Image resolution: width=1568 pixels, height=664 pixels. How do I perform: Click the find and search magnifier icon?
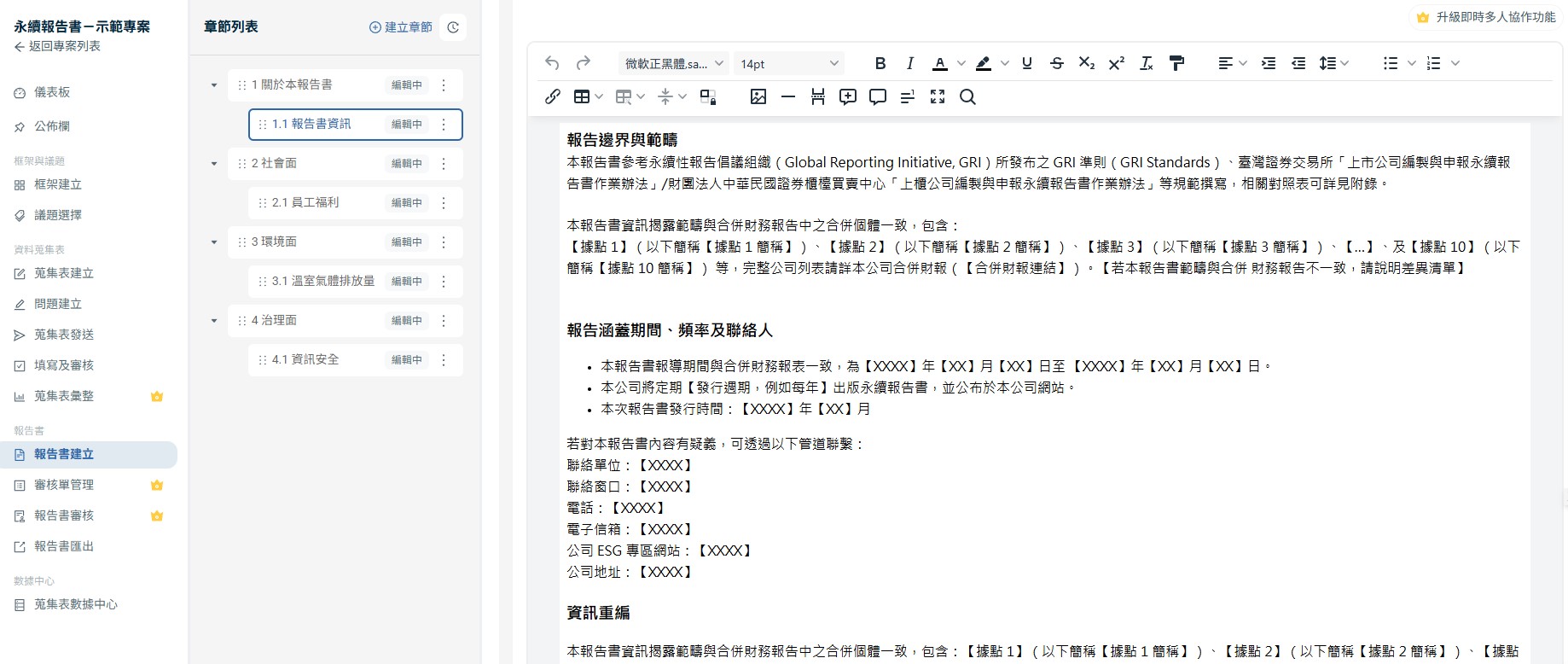[967, 96]
